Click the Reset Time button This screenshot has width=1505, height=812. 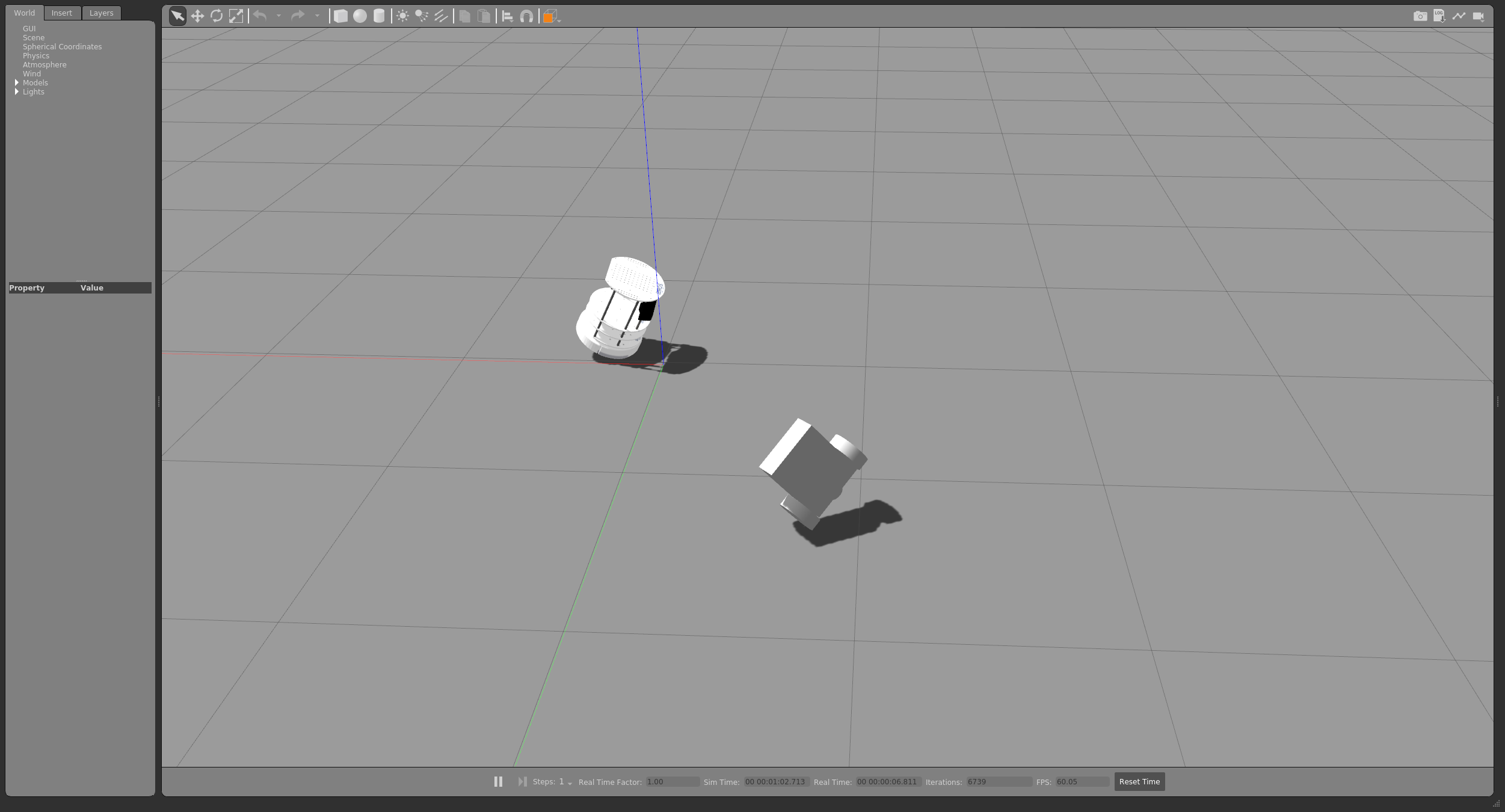1139,781
